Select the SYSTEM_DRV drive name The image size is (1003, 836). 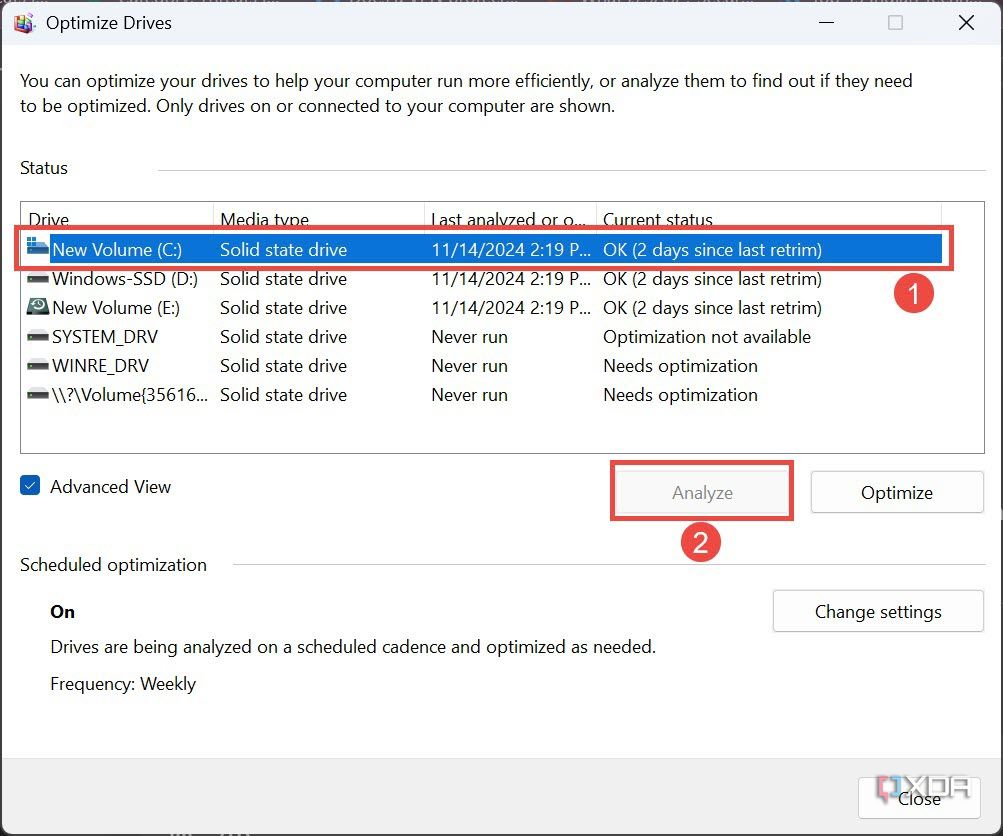105,337
